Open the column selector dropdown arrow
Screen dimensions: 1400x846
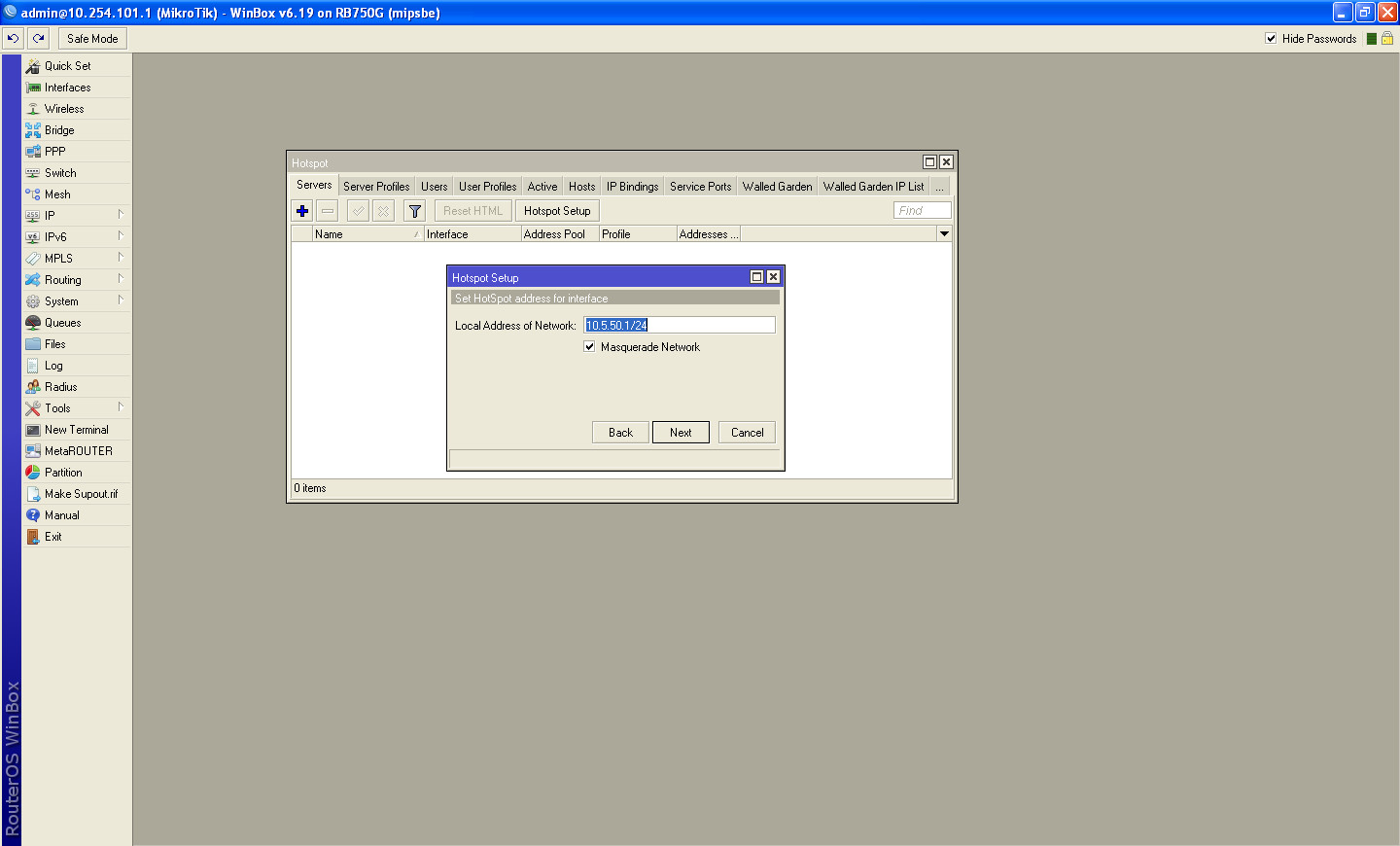pos(943,234)
